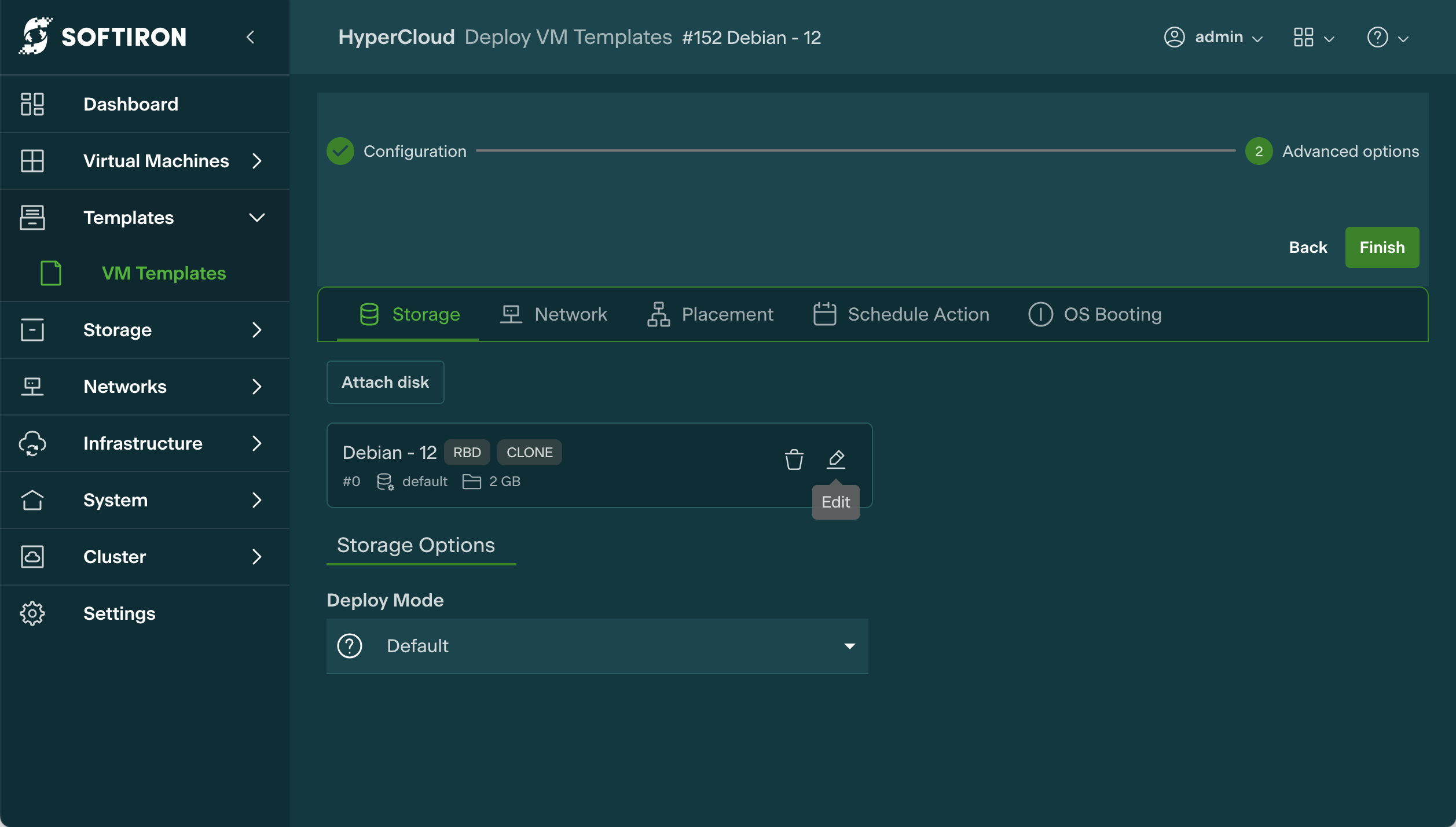Click the Finish button
1456x827 pixels.
1381,248
